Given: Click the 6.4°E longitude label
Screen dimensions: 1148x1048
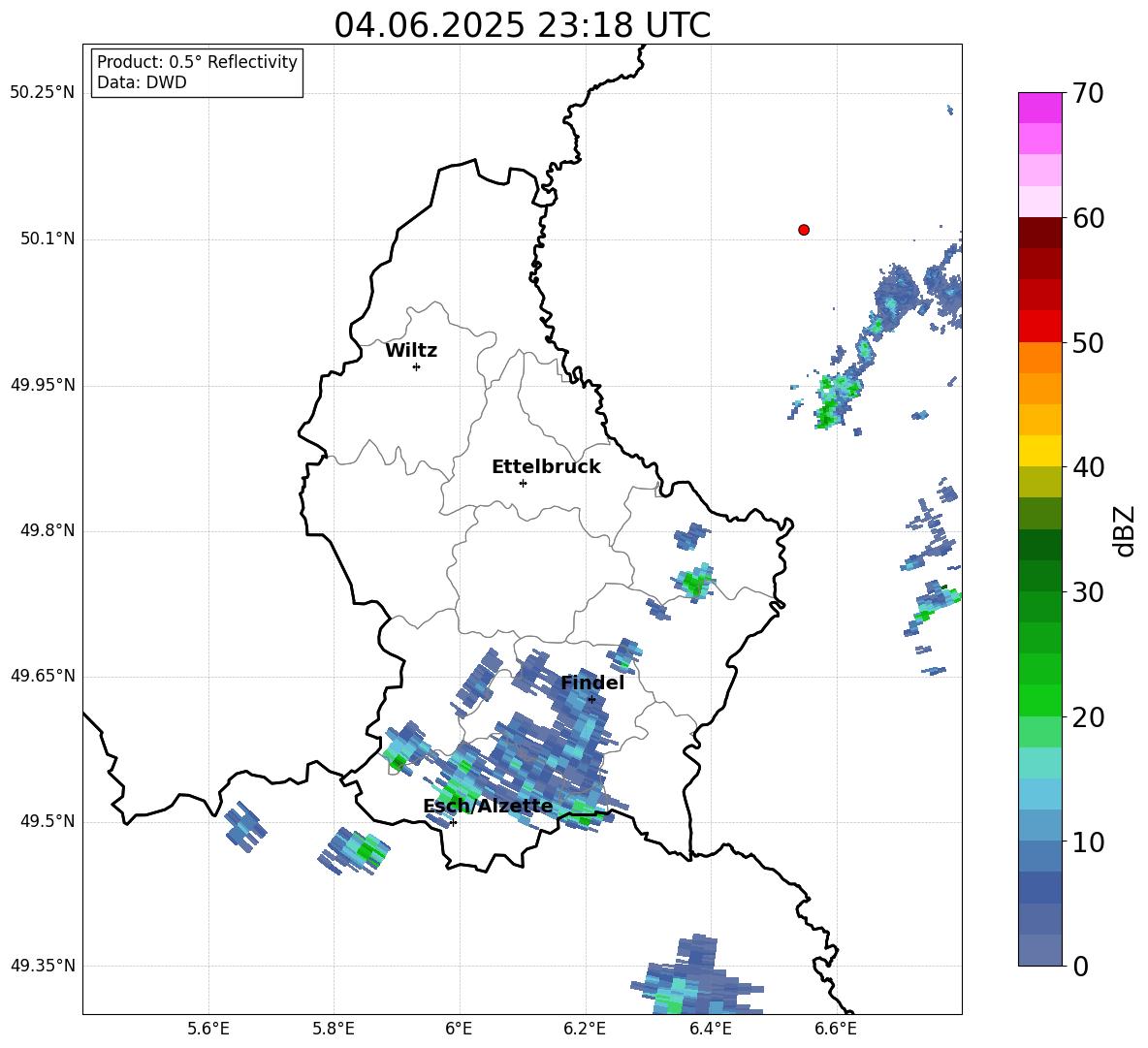Looking at the screenshot, I should pyautogui.click(x=710, y=1029).
